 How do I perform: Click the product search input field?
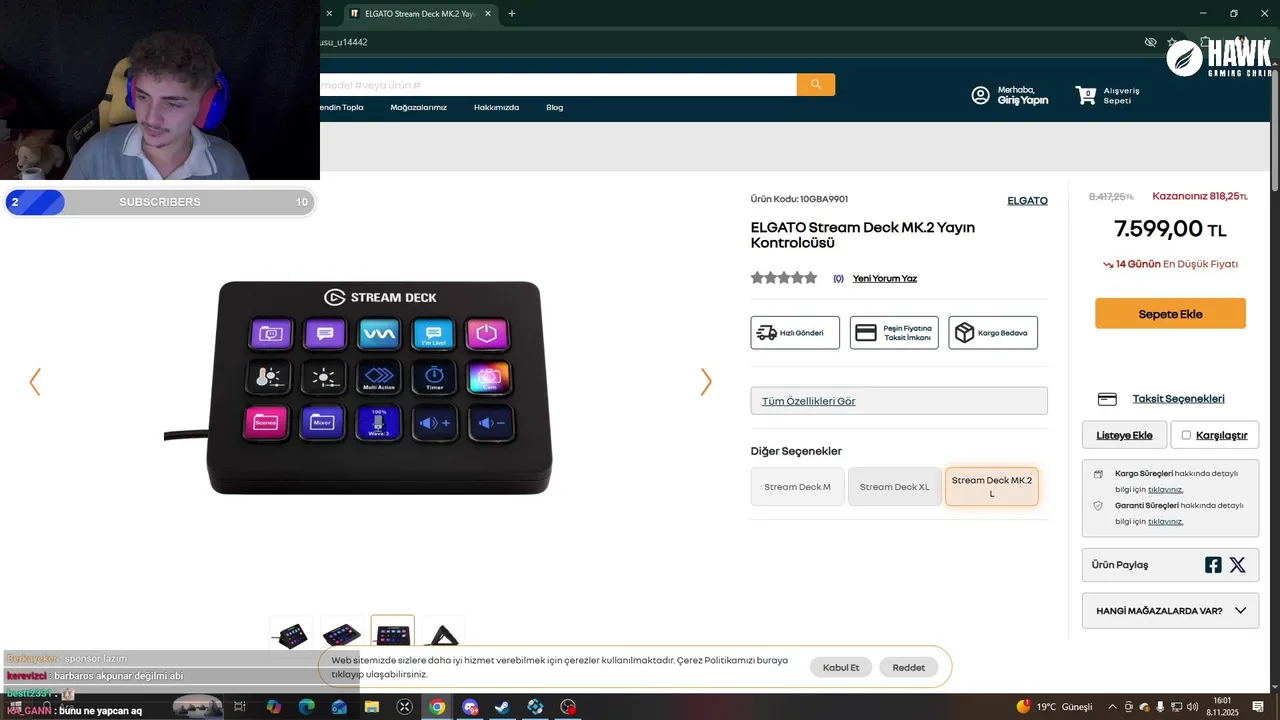pyautogui.click(x=558, y=85)
